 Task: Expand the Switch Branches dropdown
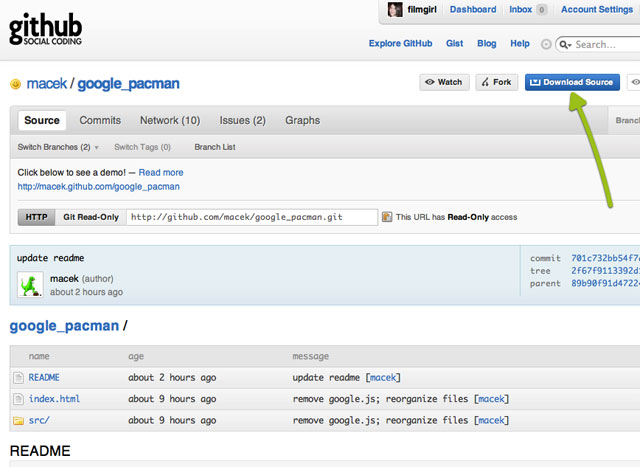point(58,147)
